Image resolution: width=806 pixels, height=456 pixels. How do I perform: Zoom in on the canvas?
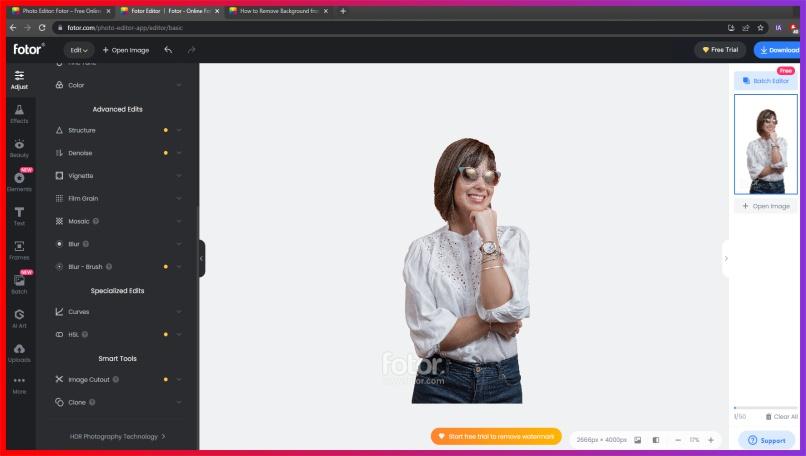[711, 440]
